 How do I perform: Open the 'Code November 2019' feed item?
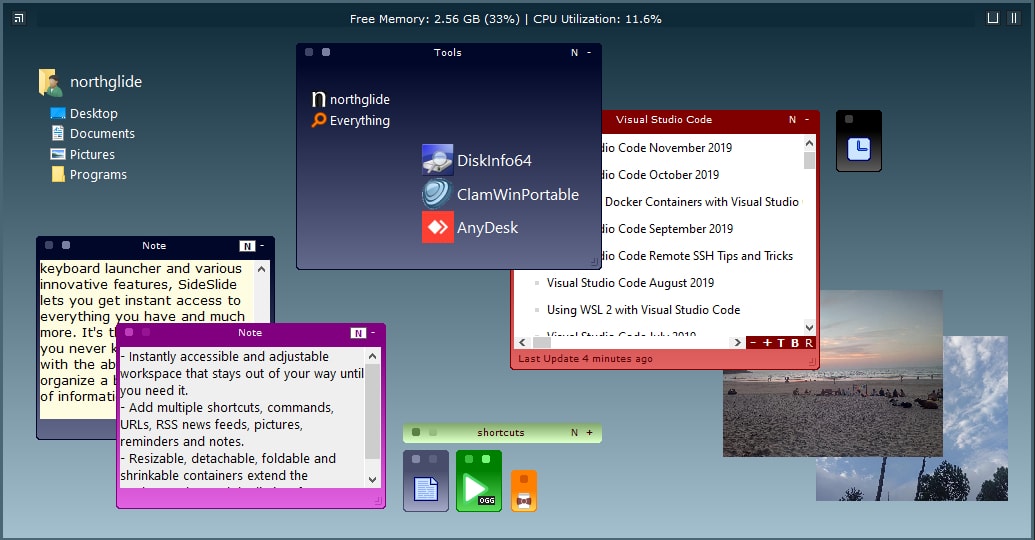pos(667,147)
